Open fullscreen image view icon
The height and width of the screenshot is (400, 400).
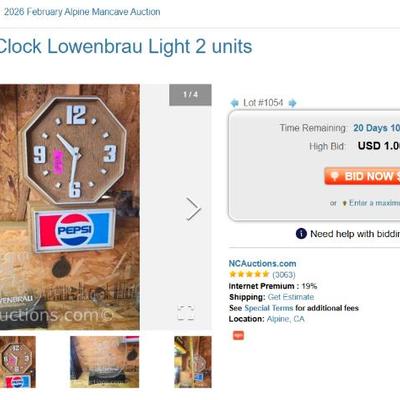click(x=186, y=312)
